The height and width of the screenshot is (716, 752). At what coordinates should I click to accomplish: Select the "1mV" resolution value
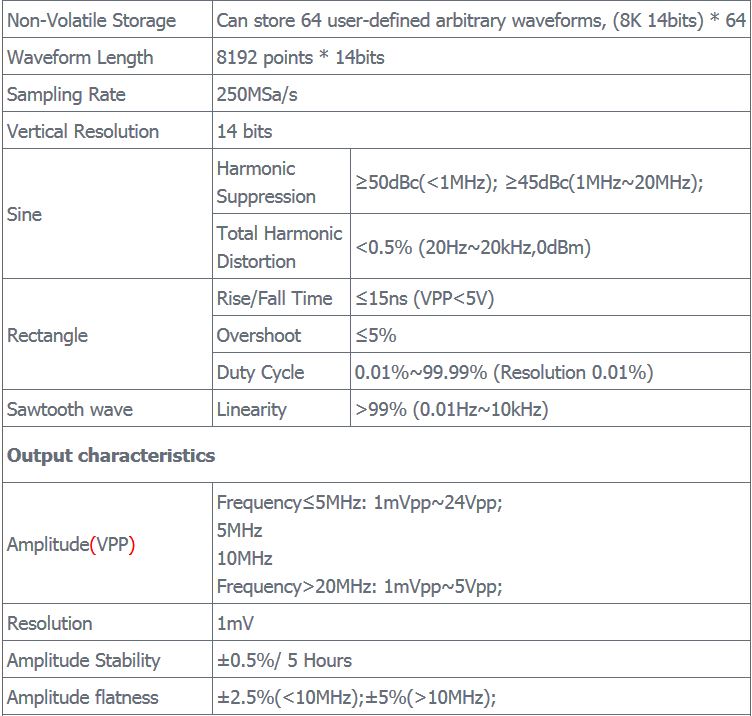click(235, 623)
